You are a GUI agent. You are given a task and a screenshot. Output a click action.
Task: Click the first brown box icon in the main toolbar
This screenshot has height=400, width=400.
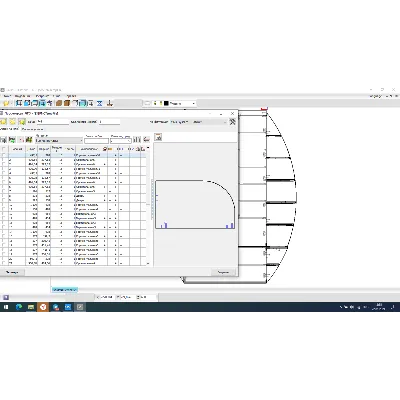click(59, 103)
